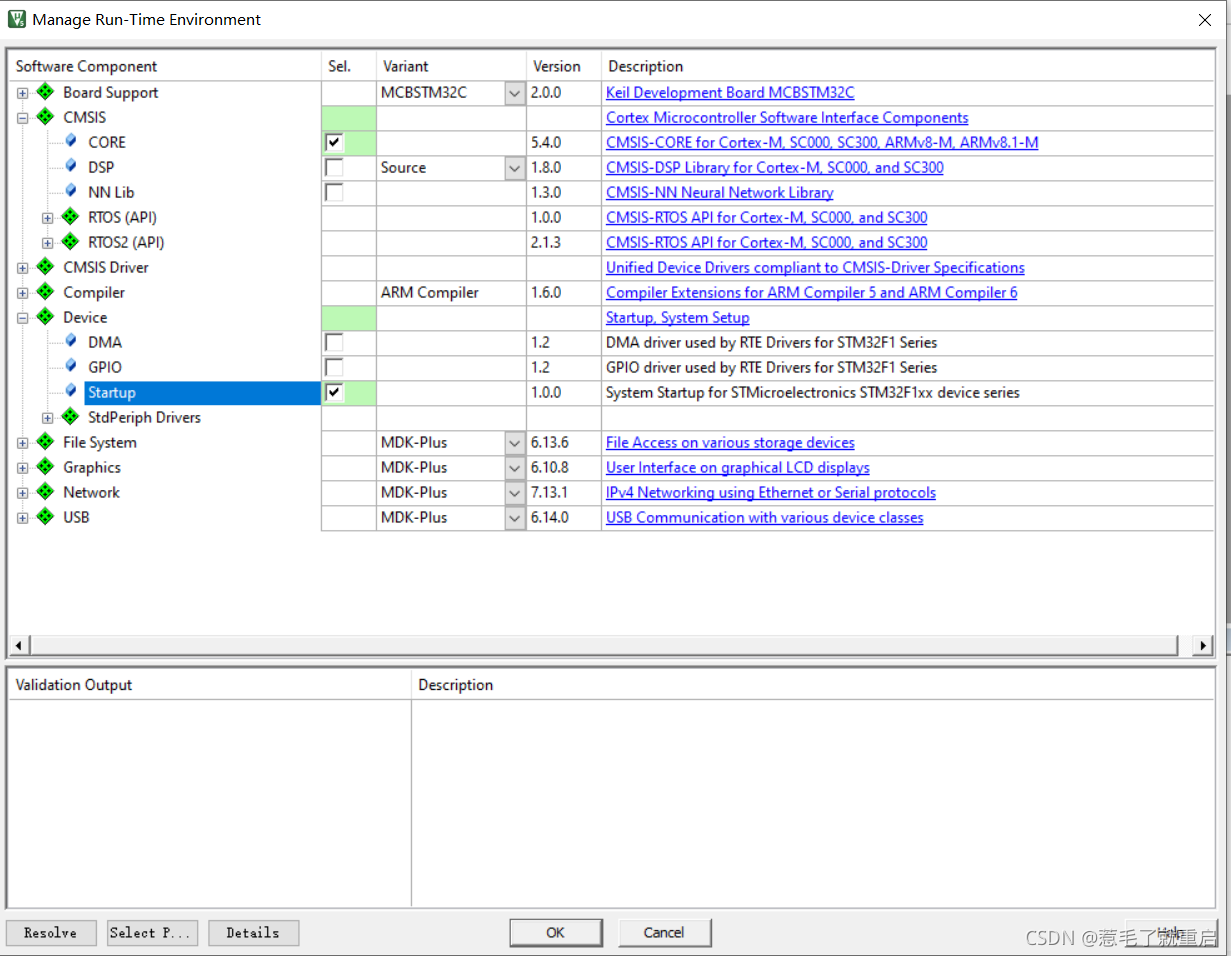
Task: Click the Select Packs button
Action: (x=152, y=932)
